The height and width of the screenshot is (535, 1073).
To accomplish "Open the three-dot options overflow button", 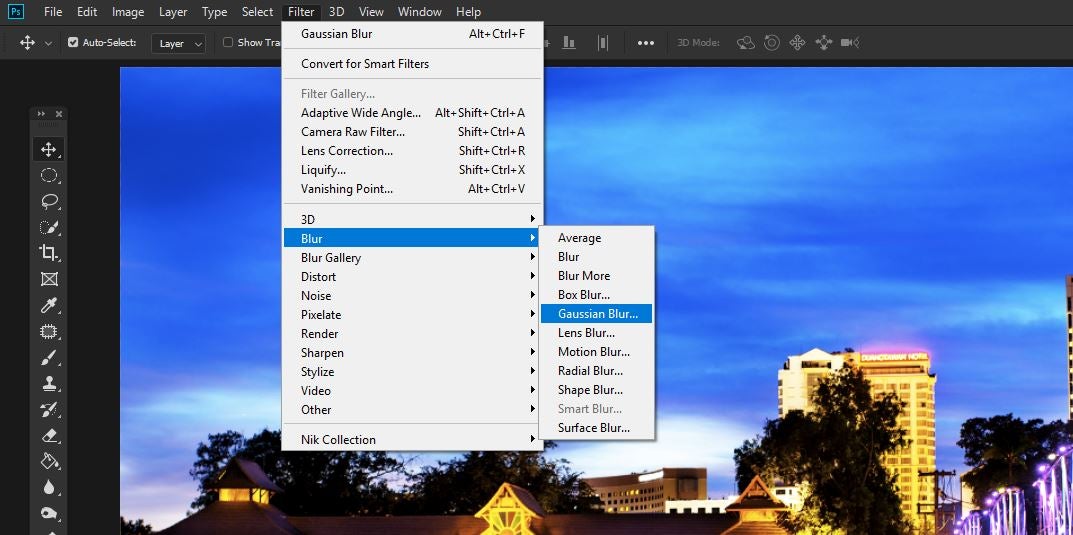I will 646,43.
